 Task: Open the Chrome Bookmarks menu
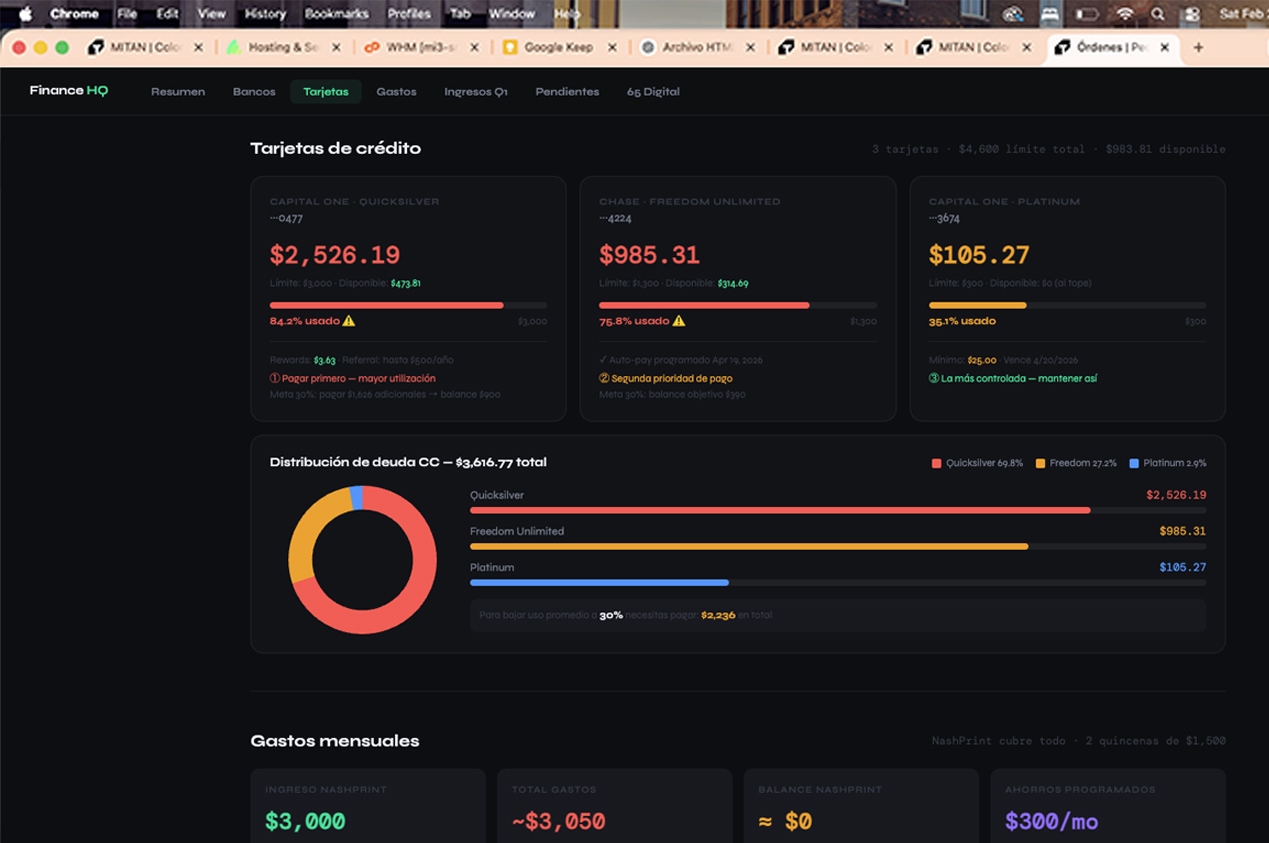tap(336, 14)
